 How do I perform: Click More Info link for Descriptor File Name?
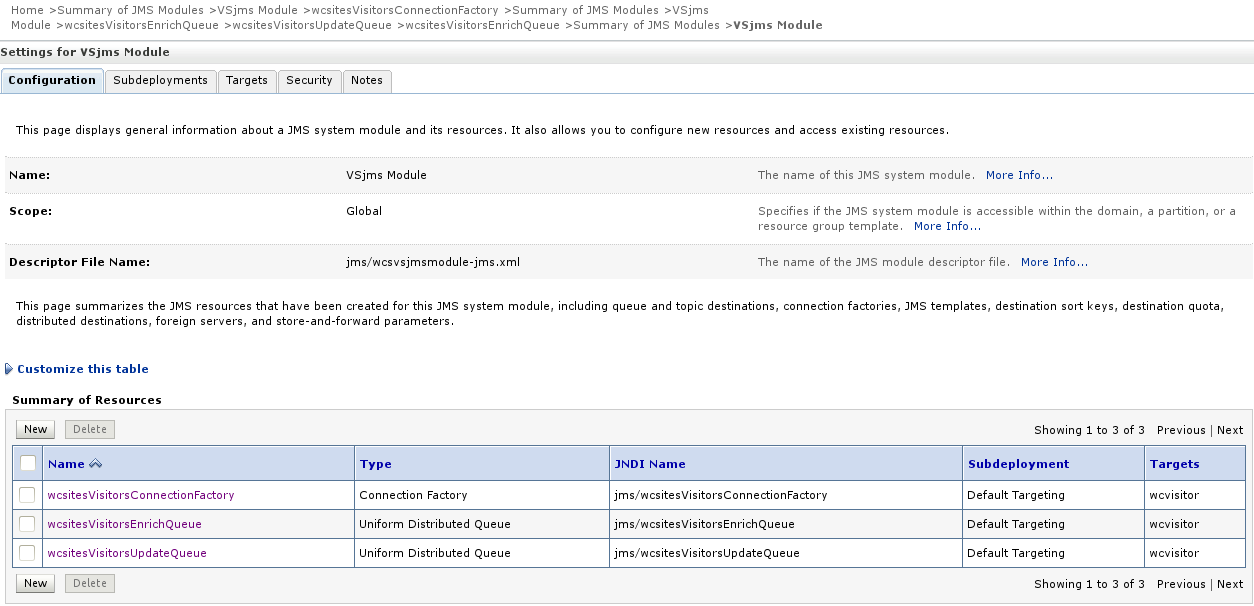(x=1054, y=262)
